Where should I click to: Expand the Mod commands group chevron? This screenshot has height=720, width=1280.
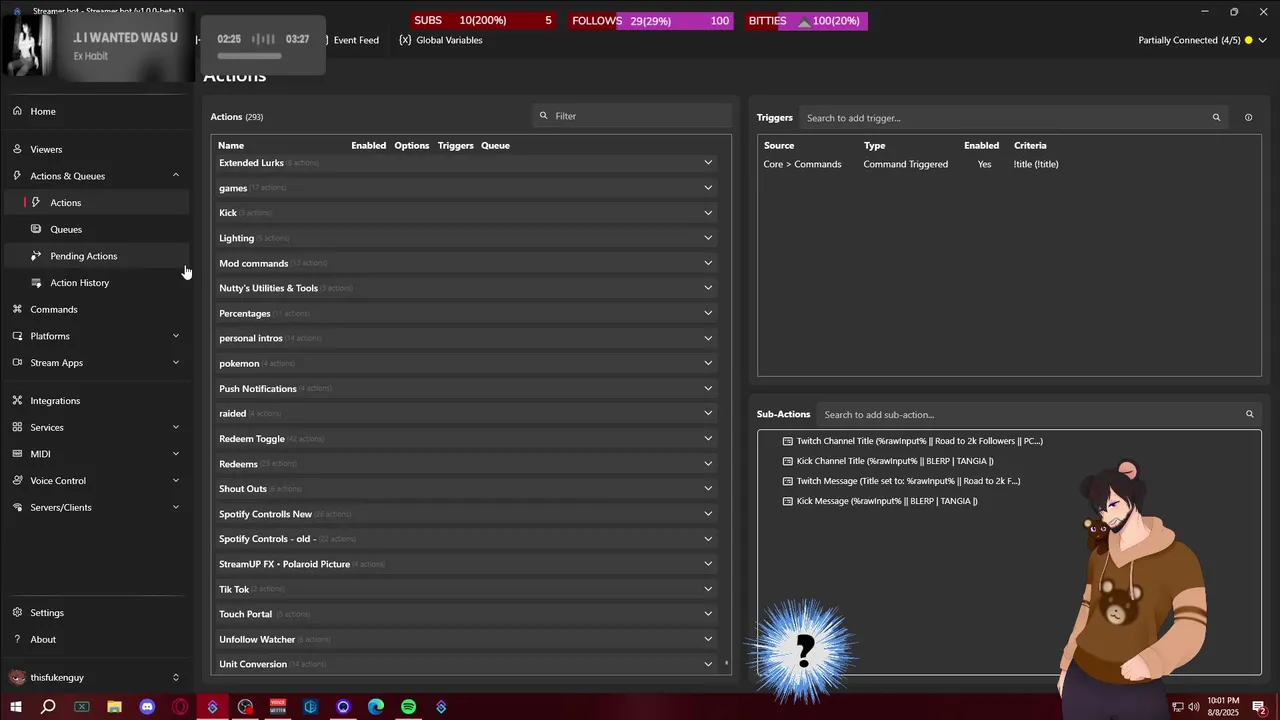tap(708, 263)
